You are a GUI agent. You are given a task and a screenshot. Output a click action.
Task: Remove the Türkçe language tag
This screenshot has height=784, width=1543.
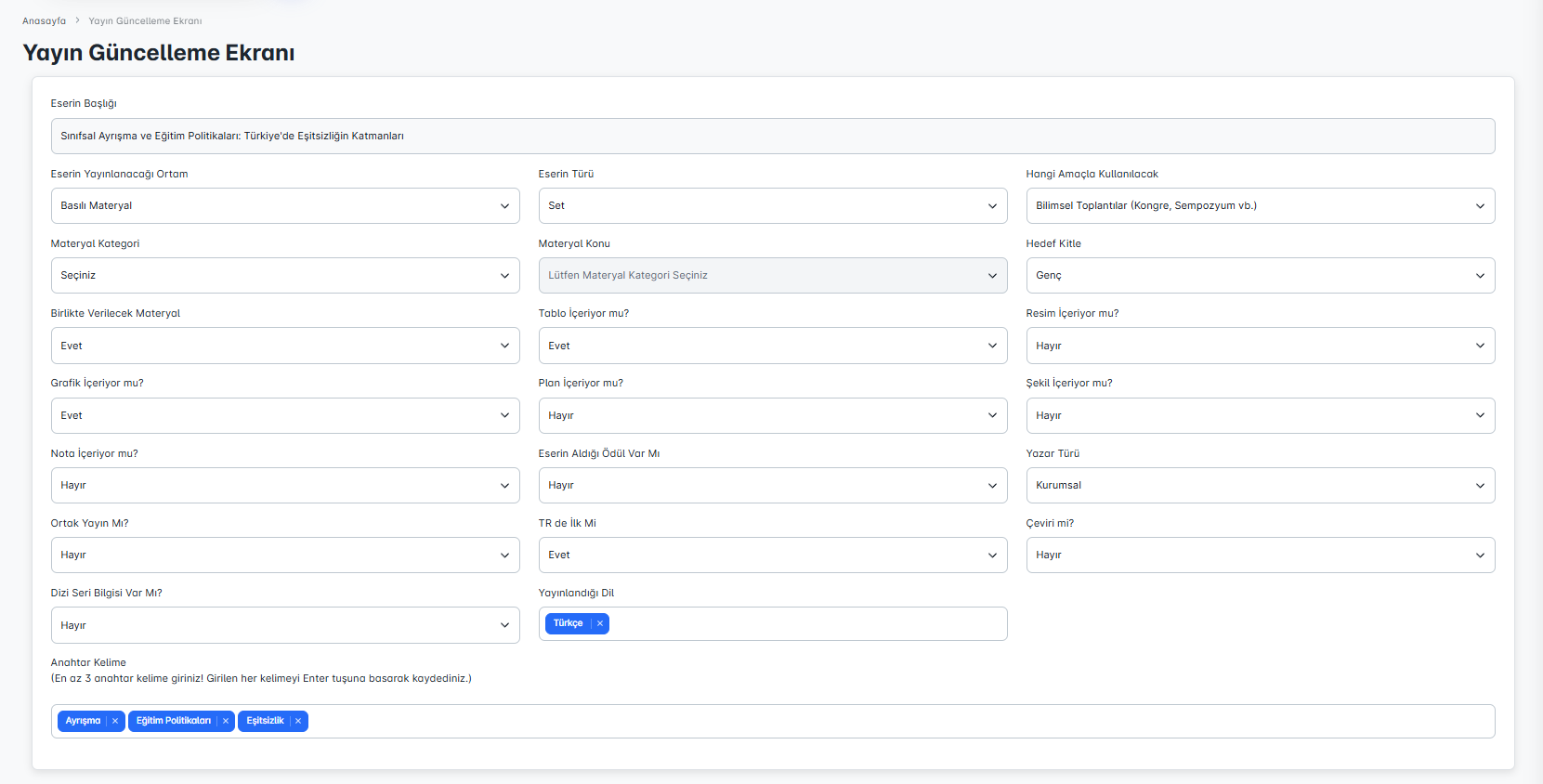click(x=600, y=624)
